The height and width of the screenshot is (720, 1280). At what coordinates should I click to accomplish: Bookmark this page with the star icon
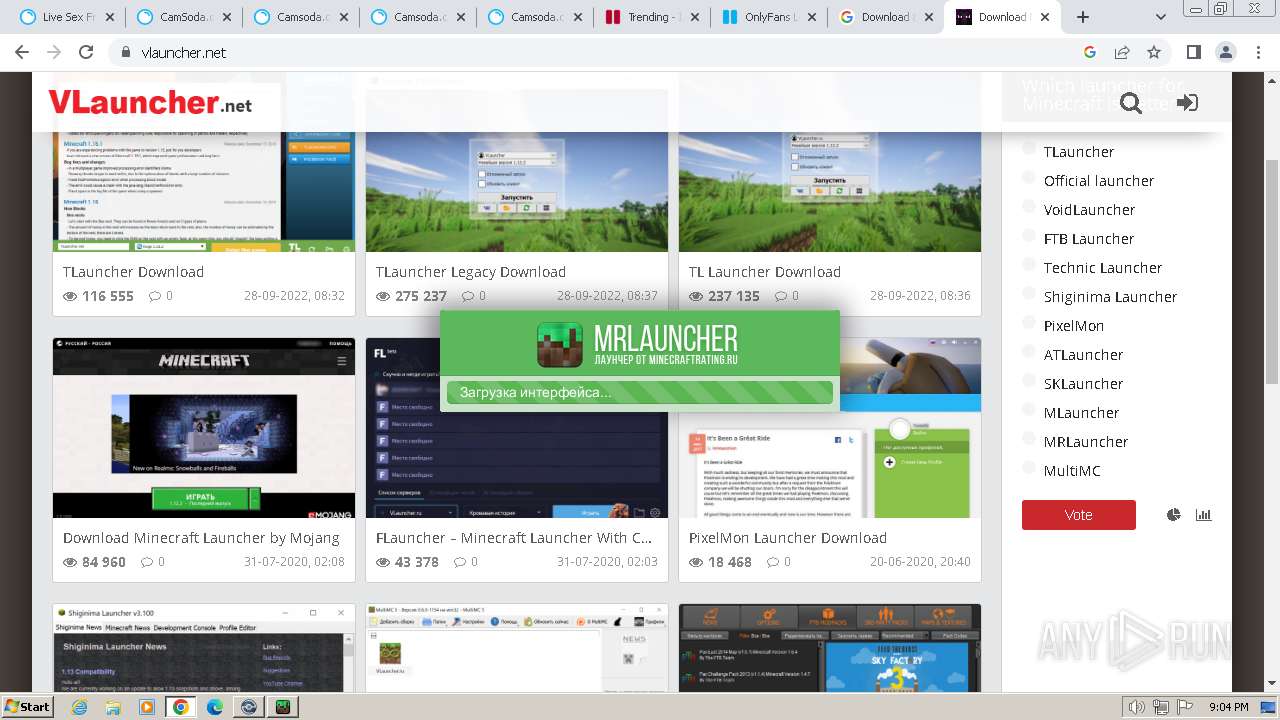point(1154,52)
